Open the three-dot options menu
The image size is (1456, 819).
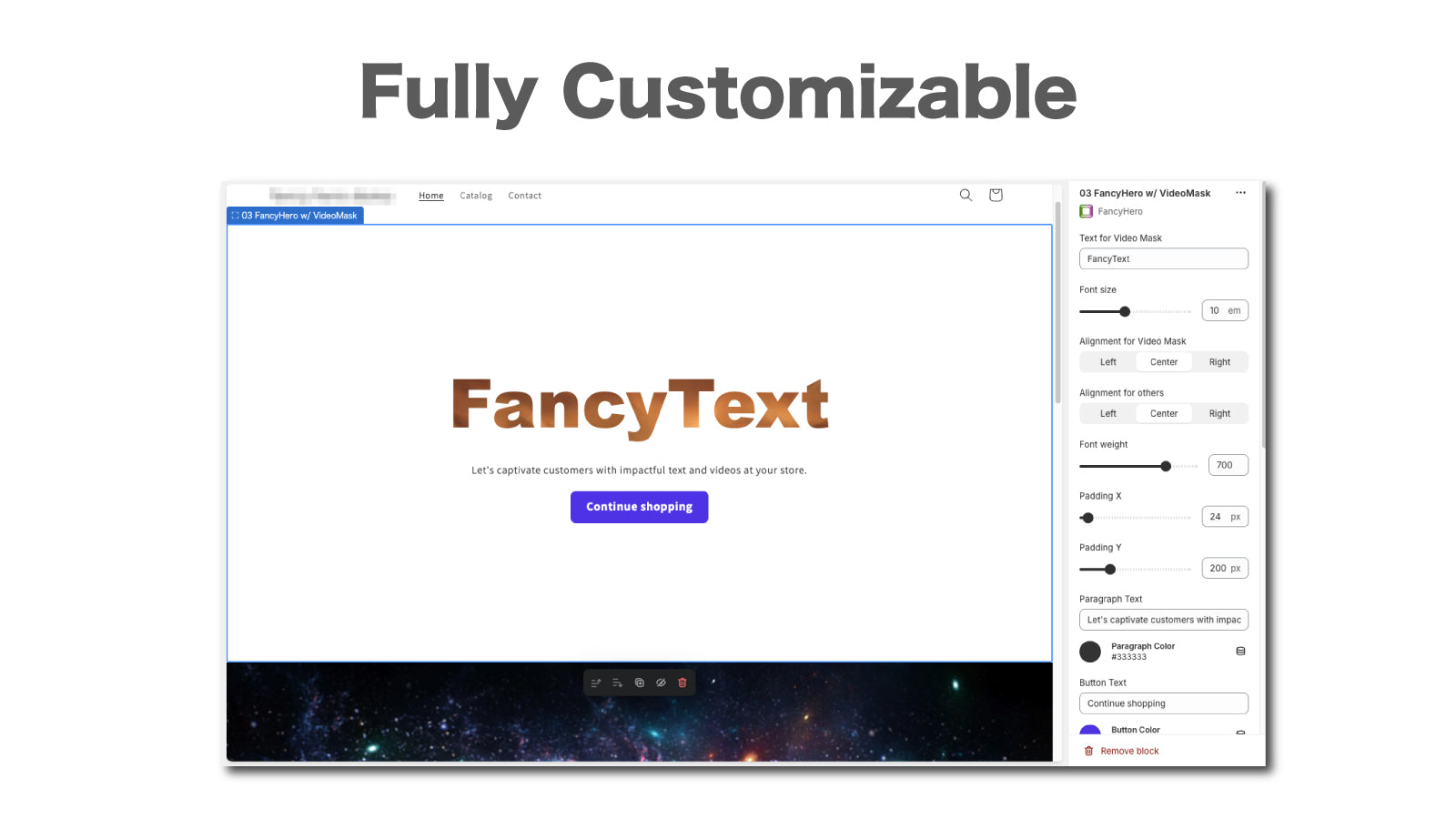point(1240,192)
